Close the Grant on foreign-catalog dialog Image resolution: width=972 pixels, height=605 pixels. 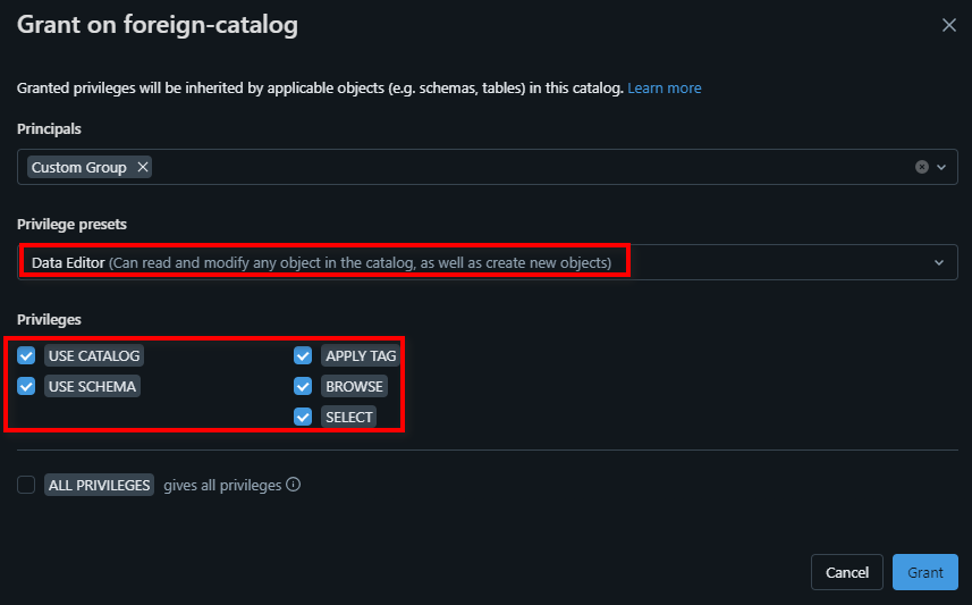[x=949, y=26]
